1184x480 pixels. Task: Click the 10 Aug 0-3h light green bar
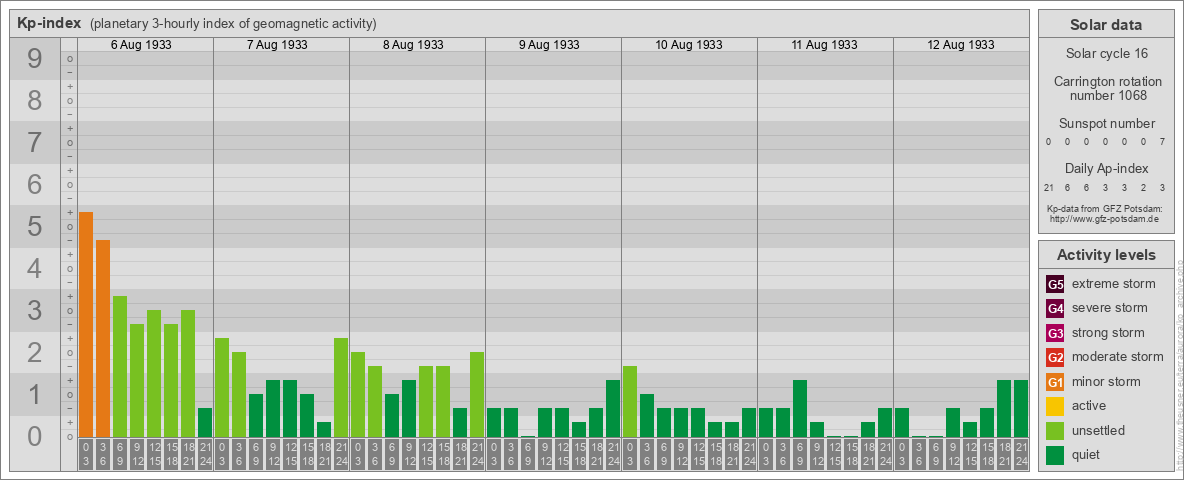630,402
